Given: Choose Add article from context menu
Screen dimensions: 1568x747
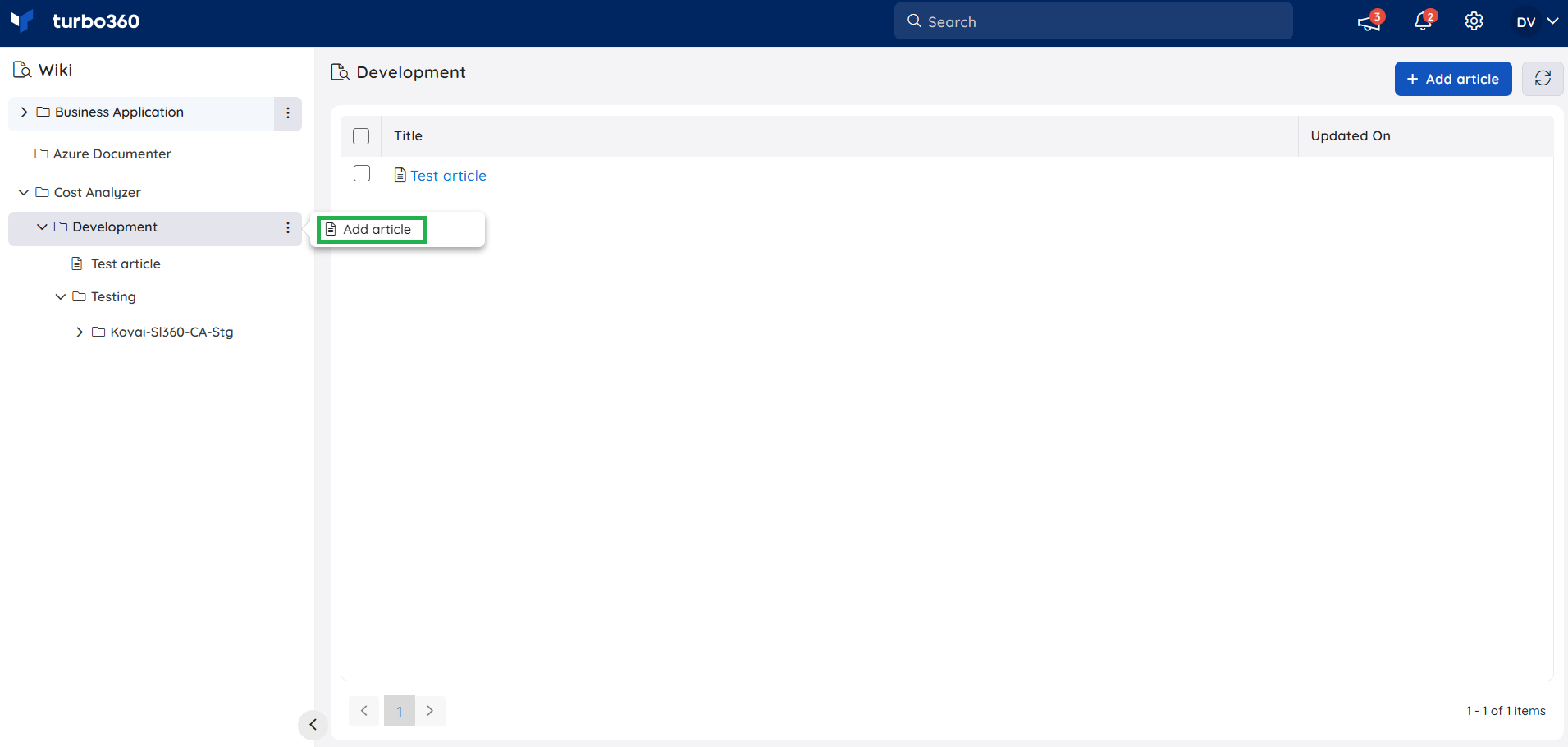Looking at the screenshot, I should [372, 230].
